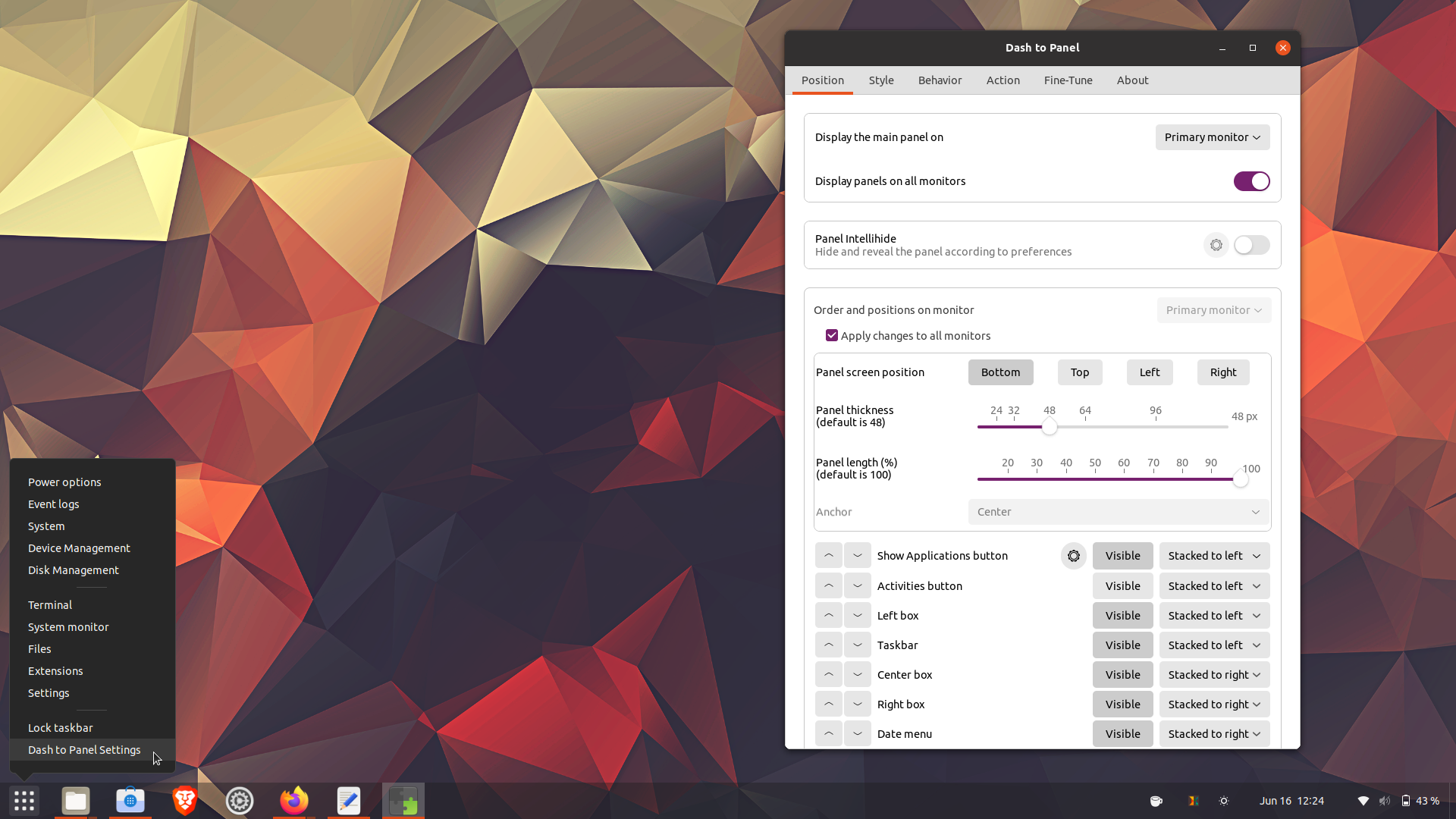Image resolution: width=1456 pixels, height=819 pixels.
Task: Select Dash to Panel Settings in the menu
Action: click(x=83, y=749)
